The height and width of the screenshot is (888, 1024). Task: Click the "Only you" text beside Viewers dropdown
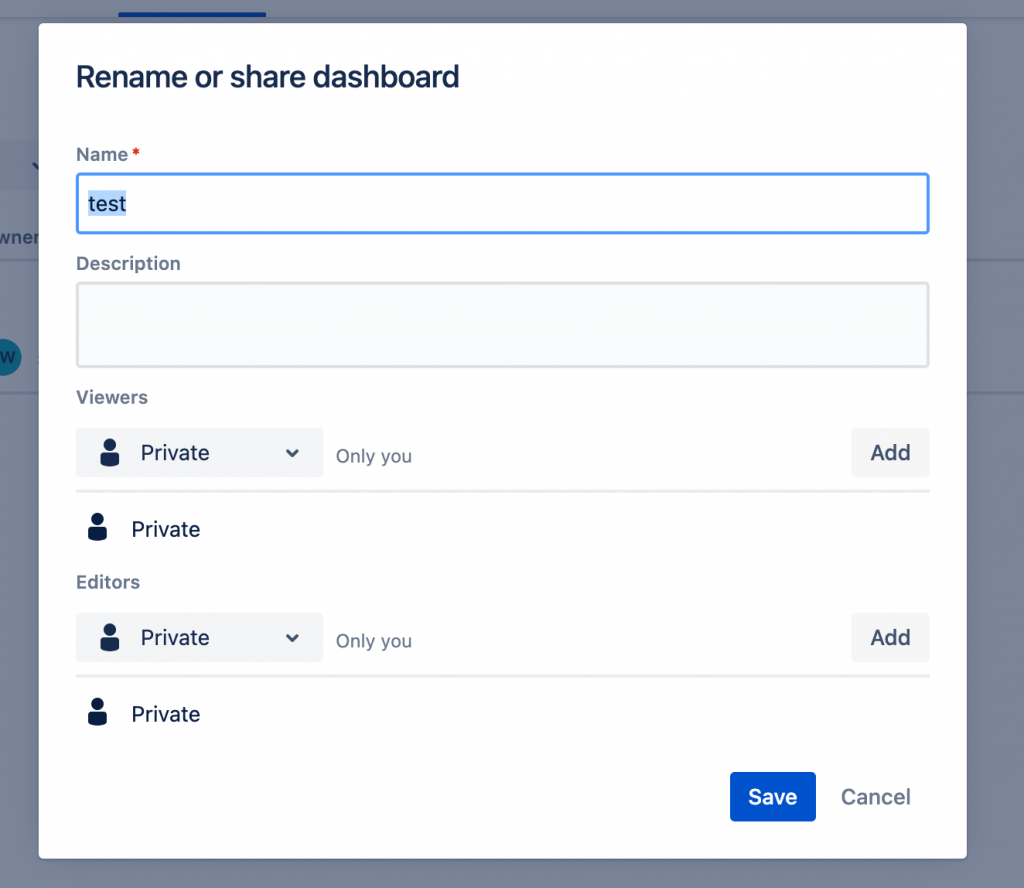click(x=374, y=456)
